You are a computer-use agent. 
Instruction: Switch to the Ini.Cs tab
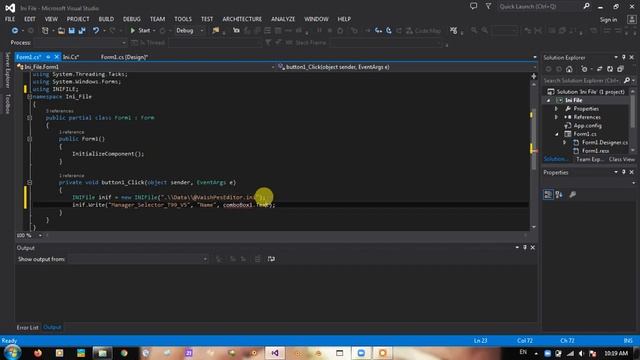(71, 57)
